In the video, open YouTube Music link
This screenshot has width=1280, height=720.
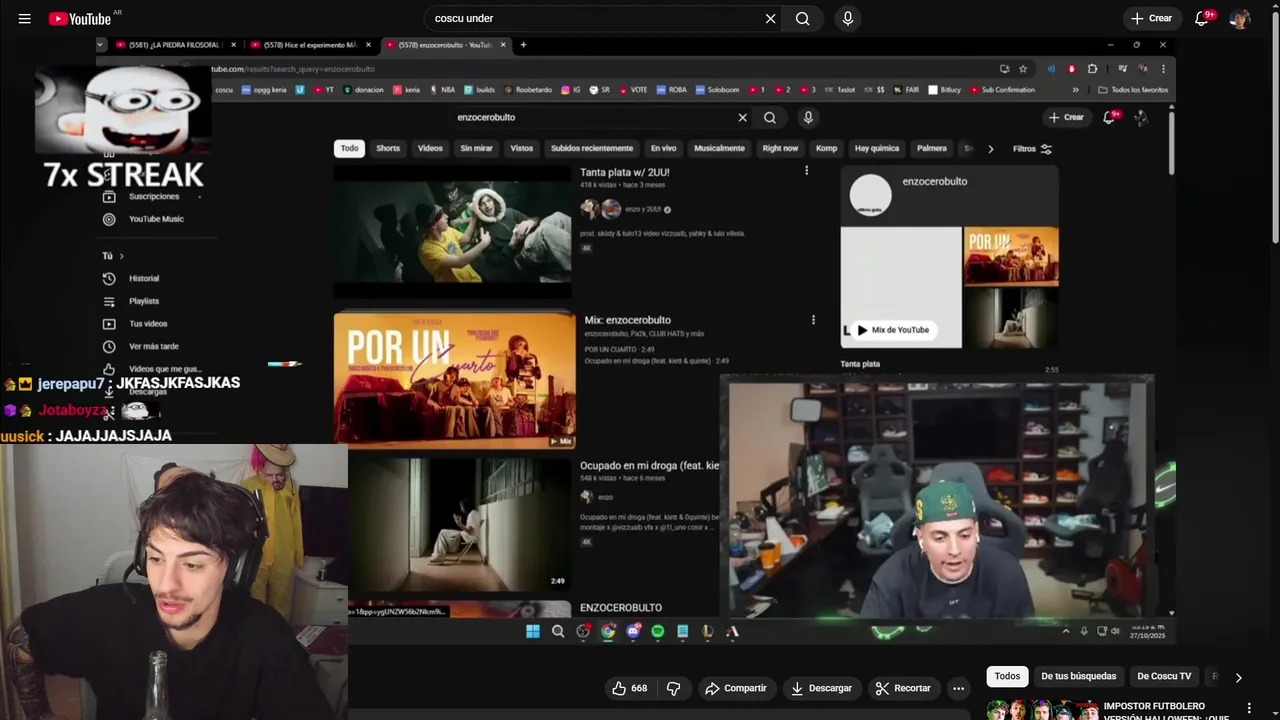[x=145, y=219]
